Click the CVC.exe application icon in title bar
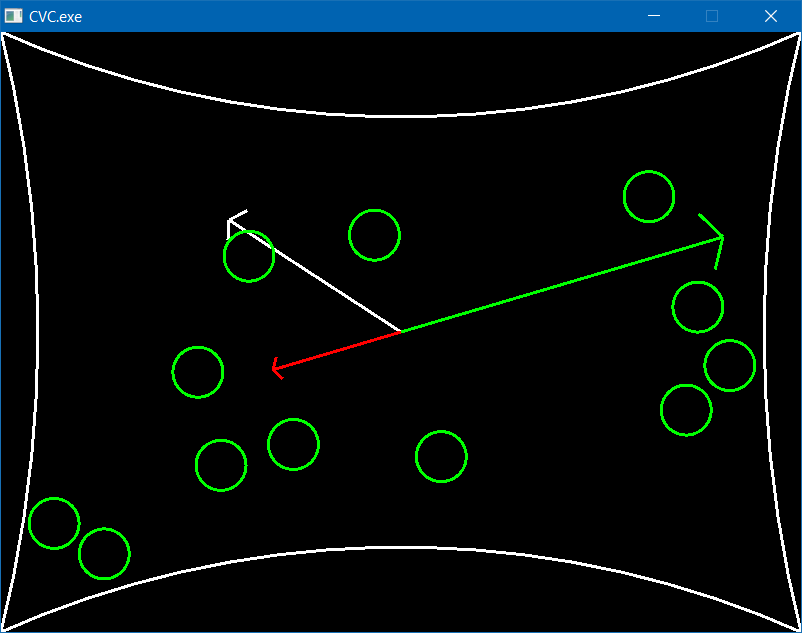The height and width of the screenshot is (633, 802). point(14,16)
